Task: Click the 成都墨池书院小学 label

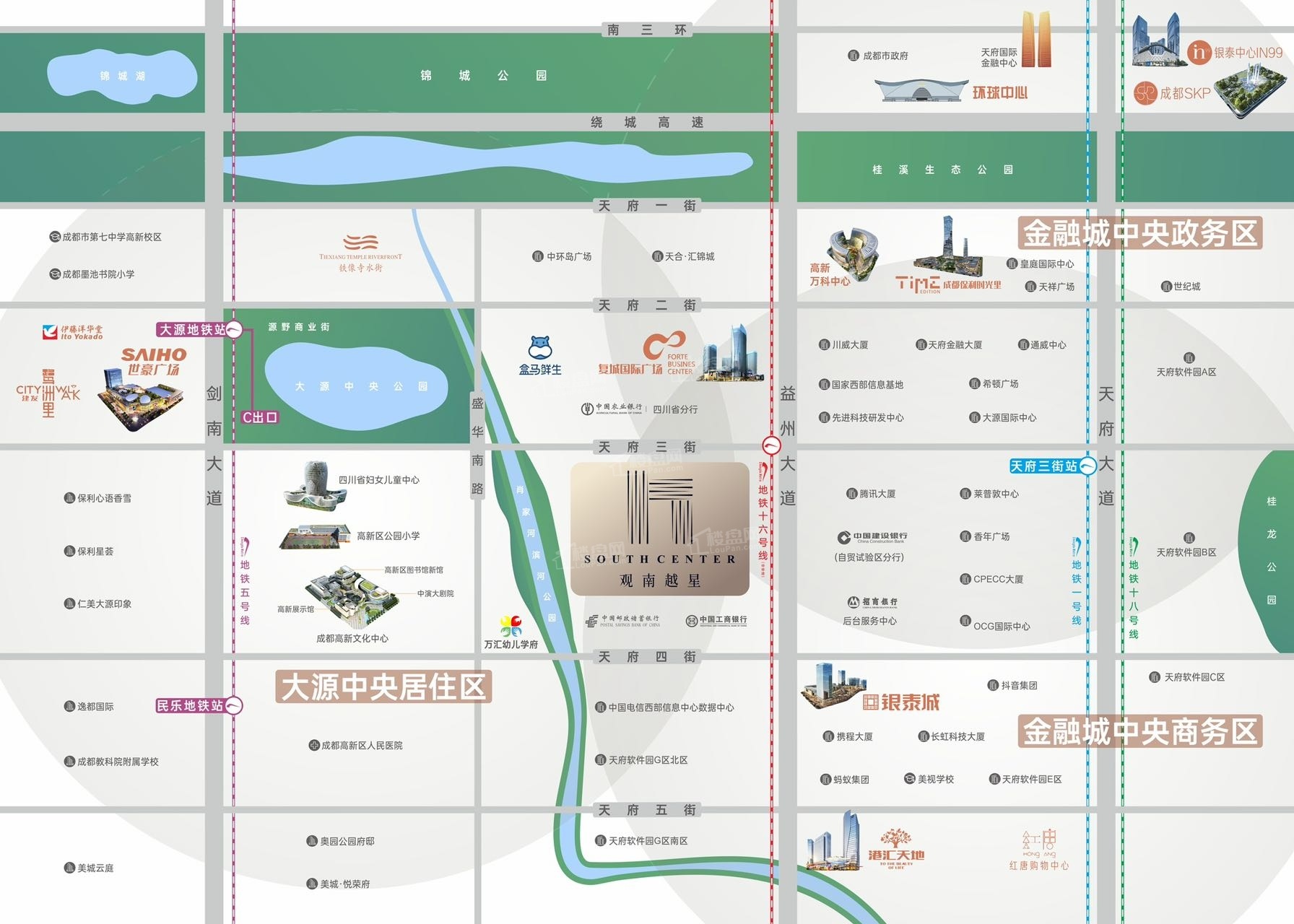Action: 92,274
